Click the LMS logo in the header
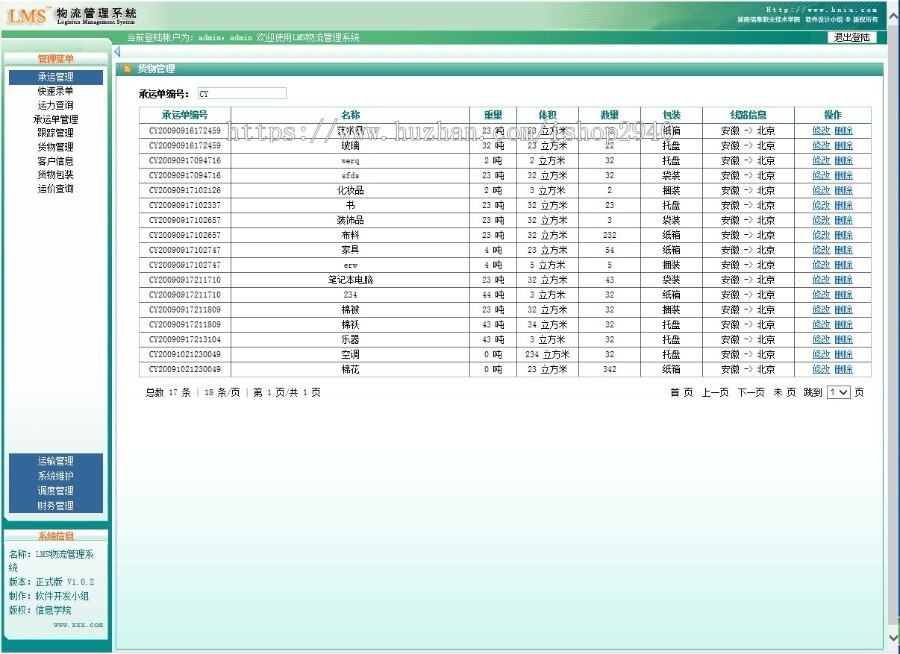The height and width of the screenshot is (654, 900). point(26,16)
